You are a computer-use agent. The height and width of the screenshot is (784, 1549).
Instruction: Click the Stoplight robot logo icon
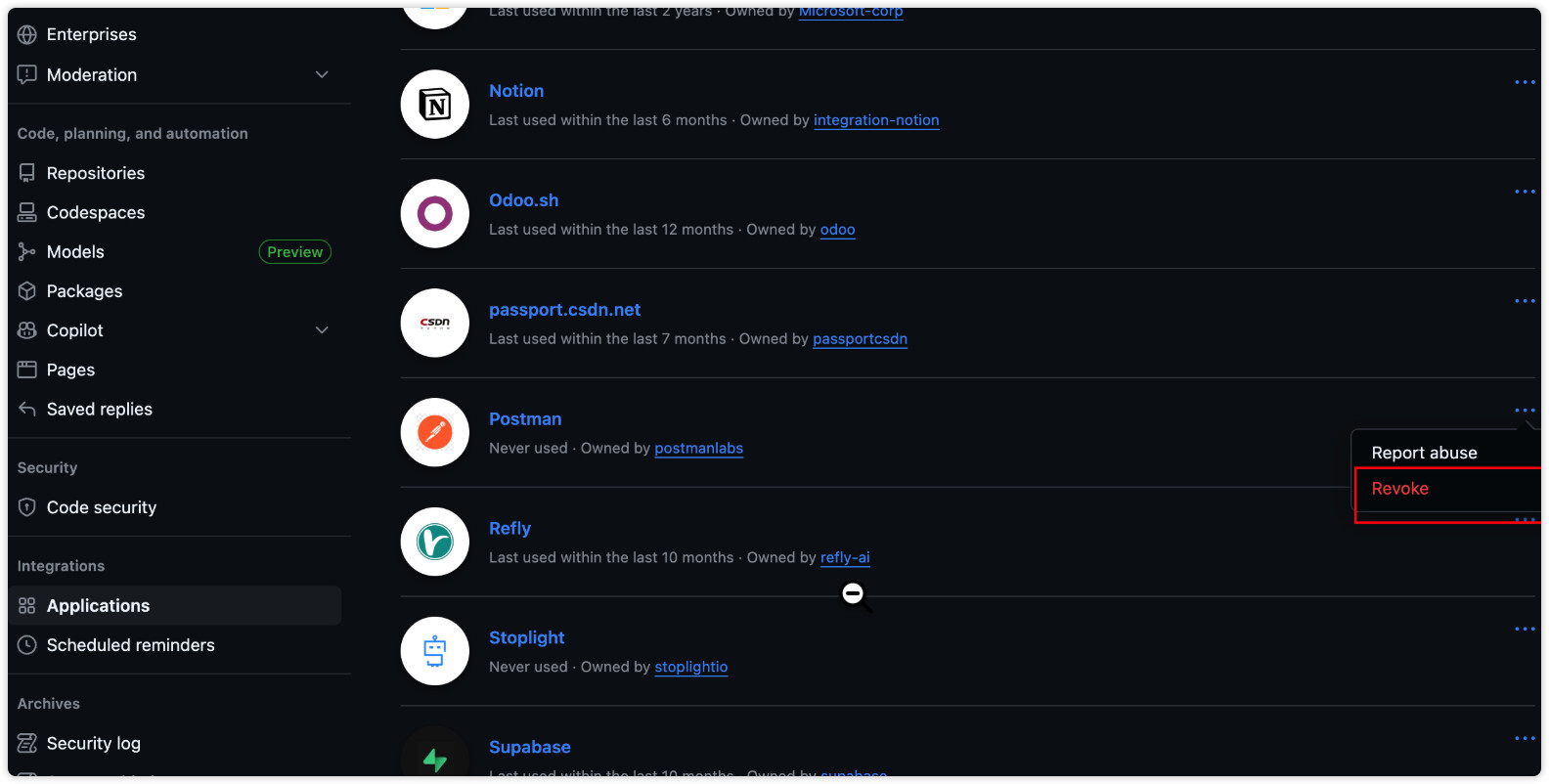[x=434, y=651]
